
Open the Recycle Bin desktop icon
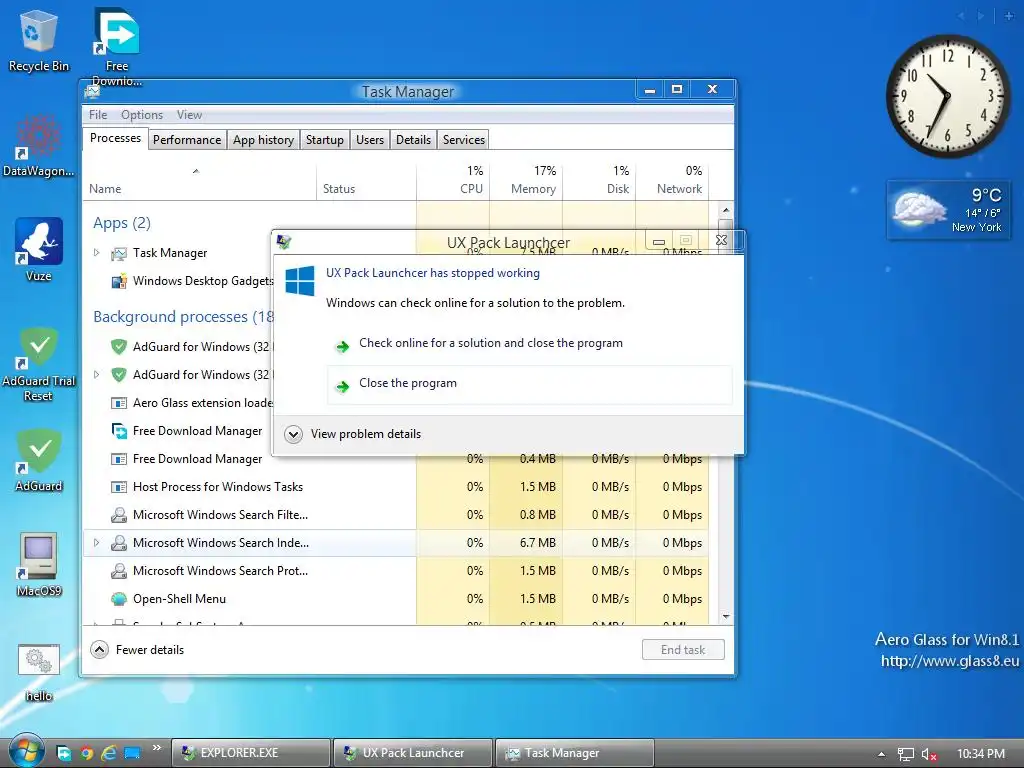(x=39, y=40)
